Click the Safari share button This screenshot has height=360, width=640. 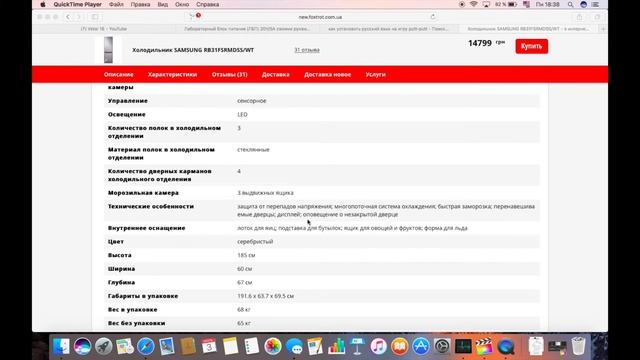click(x=579, y=17)
